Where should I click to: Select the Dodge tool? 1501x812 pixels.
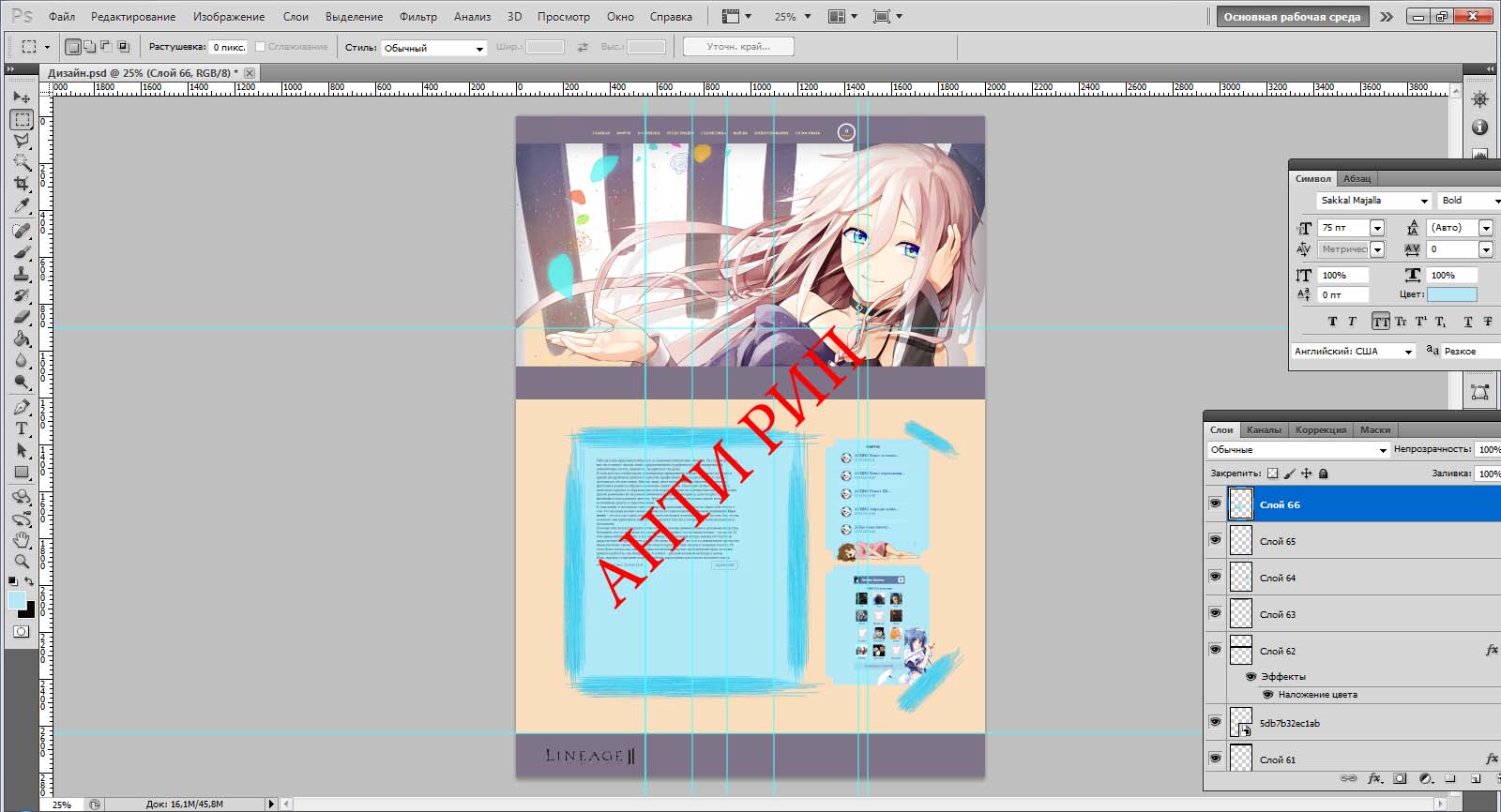pos(22,382)
